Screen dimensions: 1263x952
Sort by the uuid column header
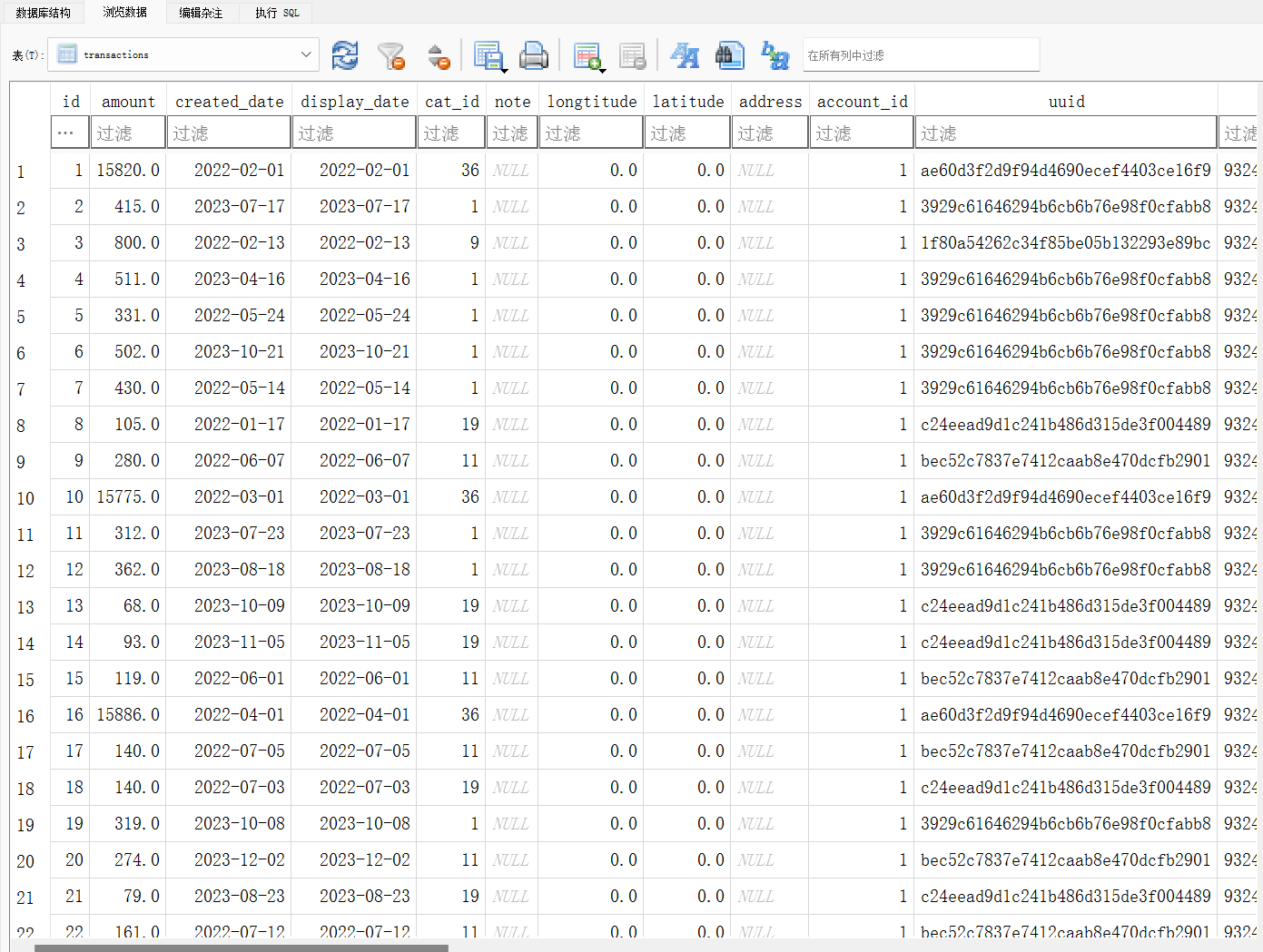point(1066,101)
